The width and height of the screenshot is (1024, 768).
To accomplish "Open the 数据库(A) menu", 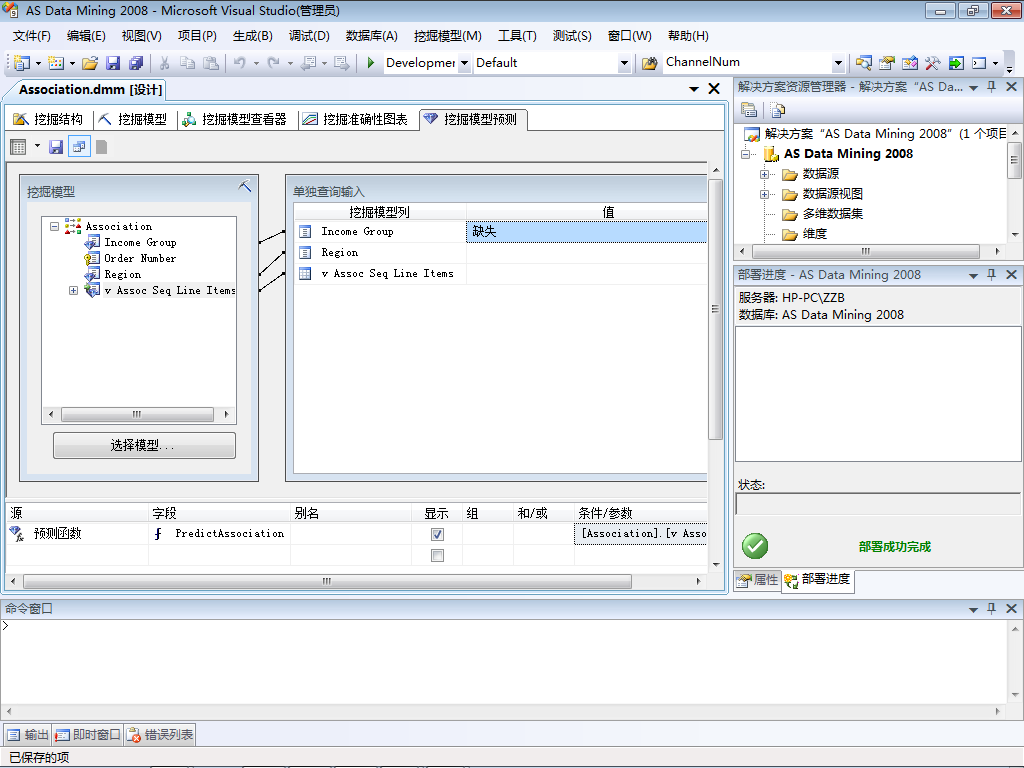I will click(x=372, y=36).
